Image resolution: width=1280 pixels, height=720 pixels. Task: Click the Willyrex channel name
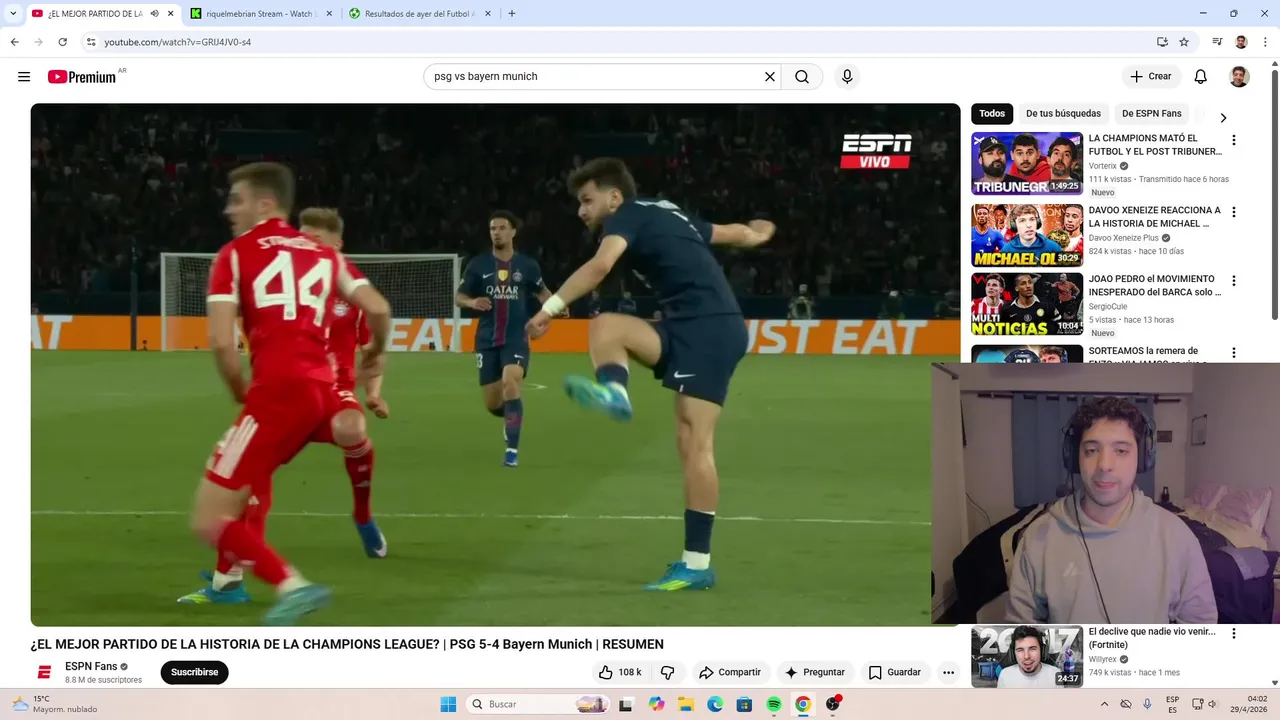1102,660
